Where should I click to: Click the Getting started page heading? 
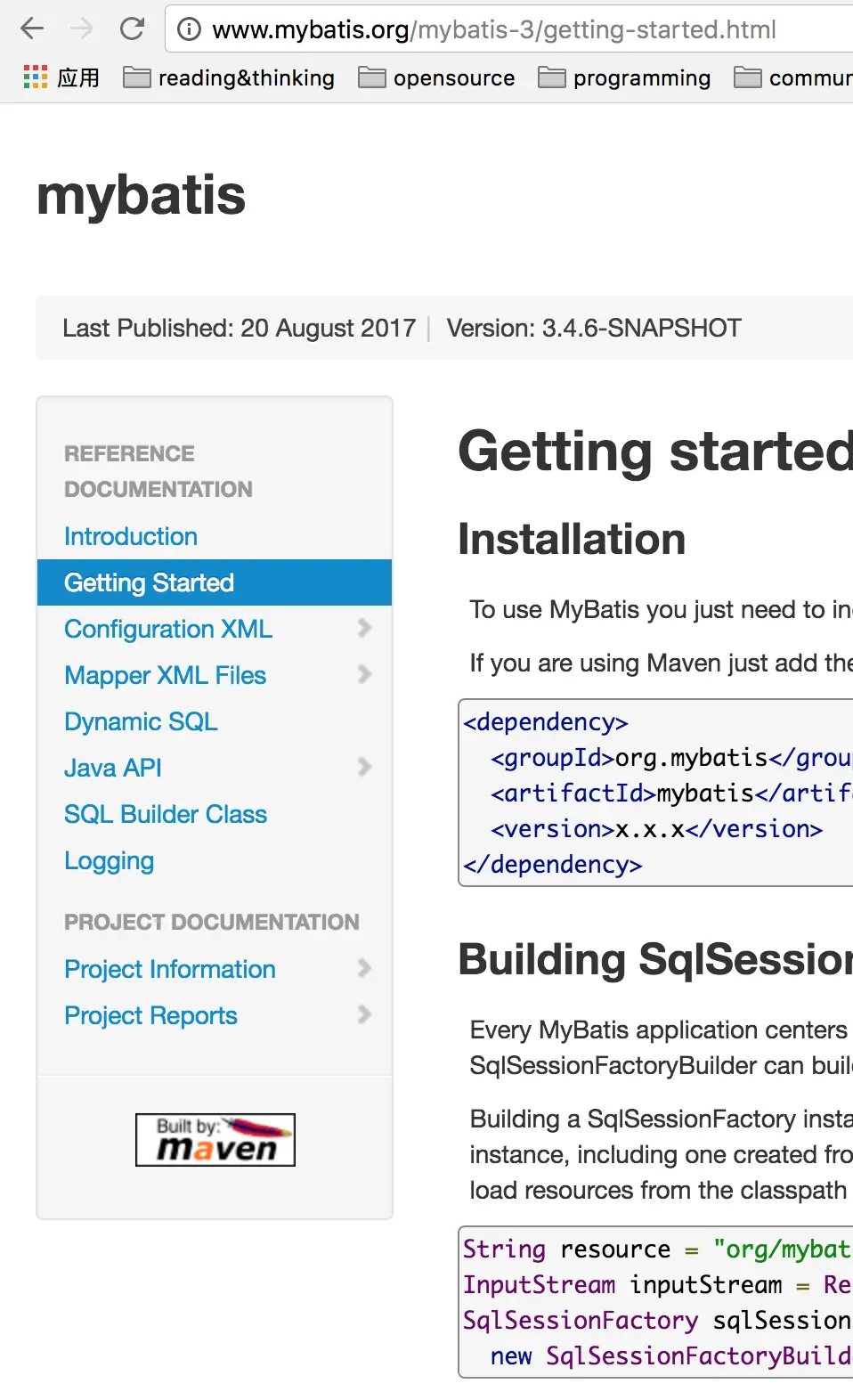tap(655, 452)
